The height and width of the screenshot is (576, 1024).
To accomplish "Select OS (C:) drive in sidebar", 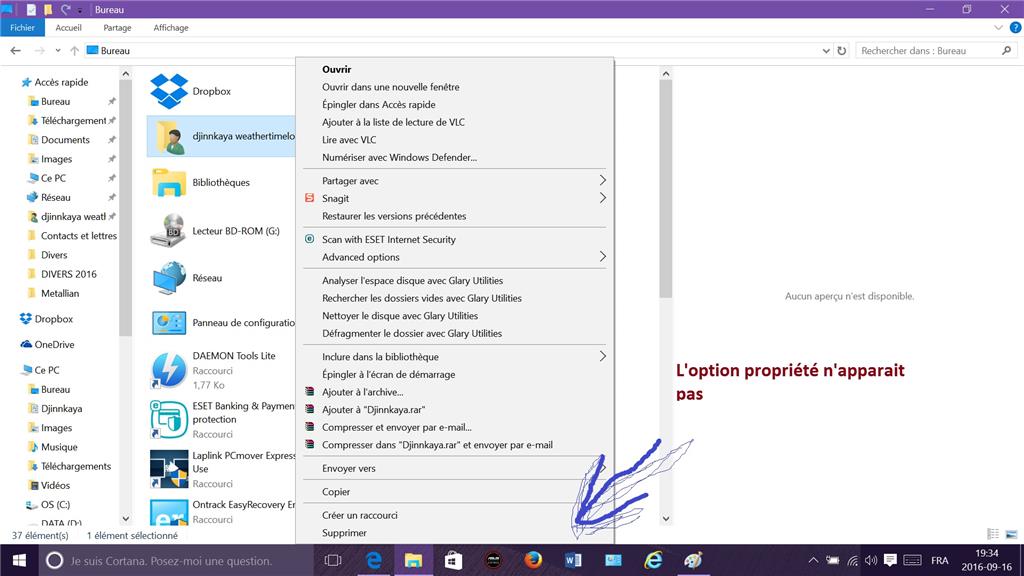I will point(55,505).
